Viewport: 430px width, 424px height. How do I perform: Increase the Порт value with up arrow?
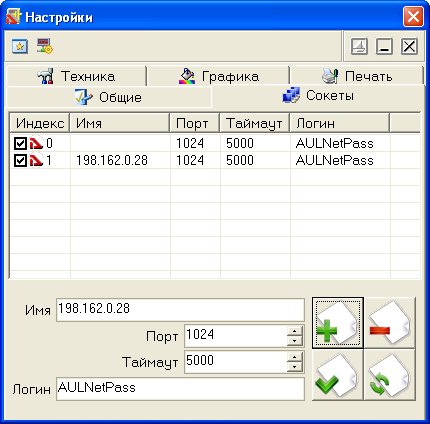click(x=294, y=331)
